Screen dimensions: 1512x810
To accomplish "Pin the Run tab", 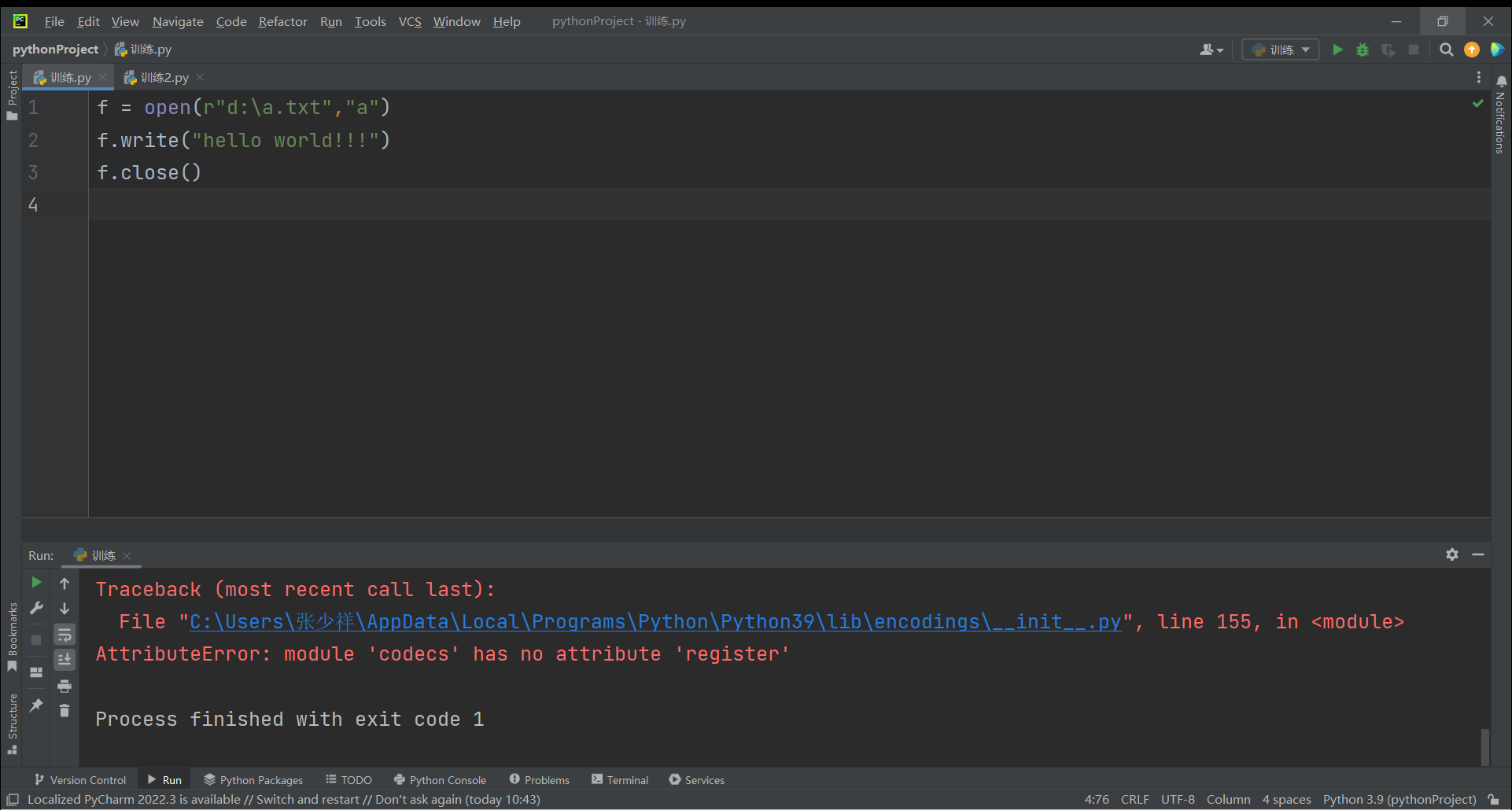I will coord(36,705).
